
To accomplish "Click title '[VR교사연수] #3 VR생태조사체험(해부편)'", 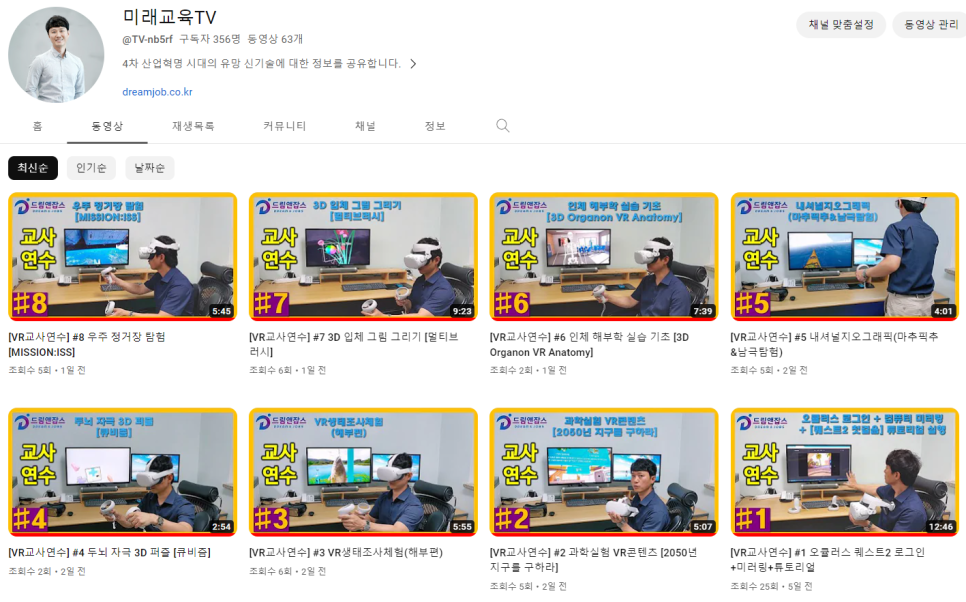I will click(346, 553).
